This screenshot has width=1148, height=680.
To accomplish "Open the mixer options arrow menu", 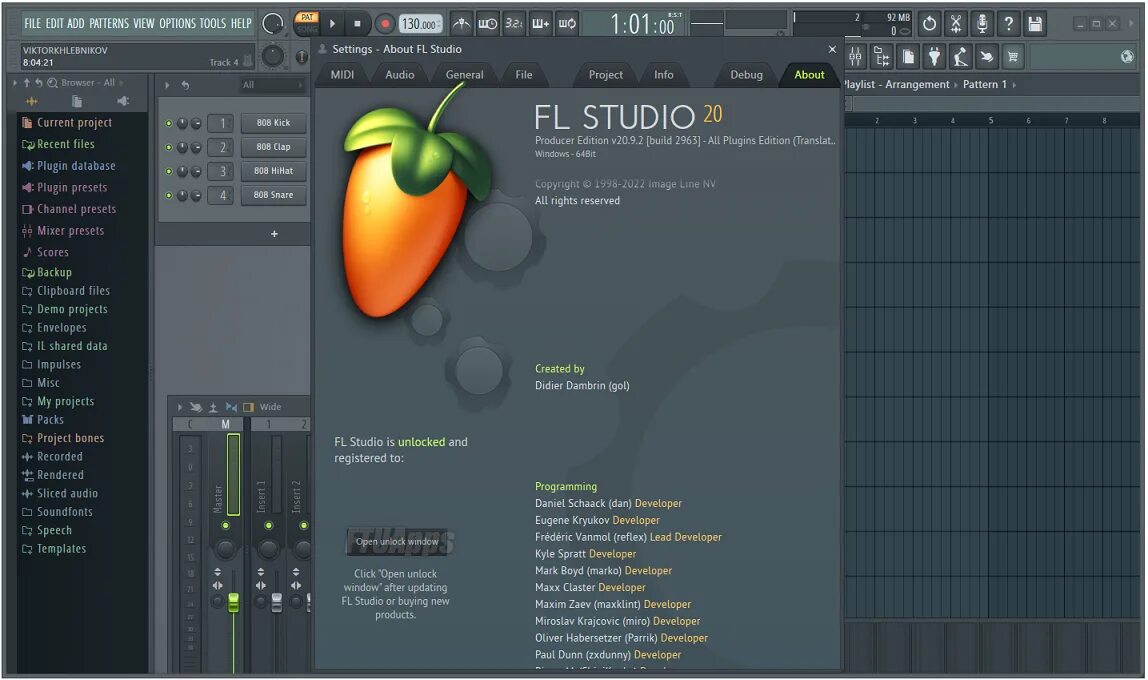I will [179, 407].
